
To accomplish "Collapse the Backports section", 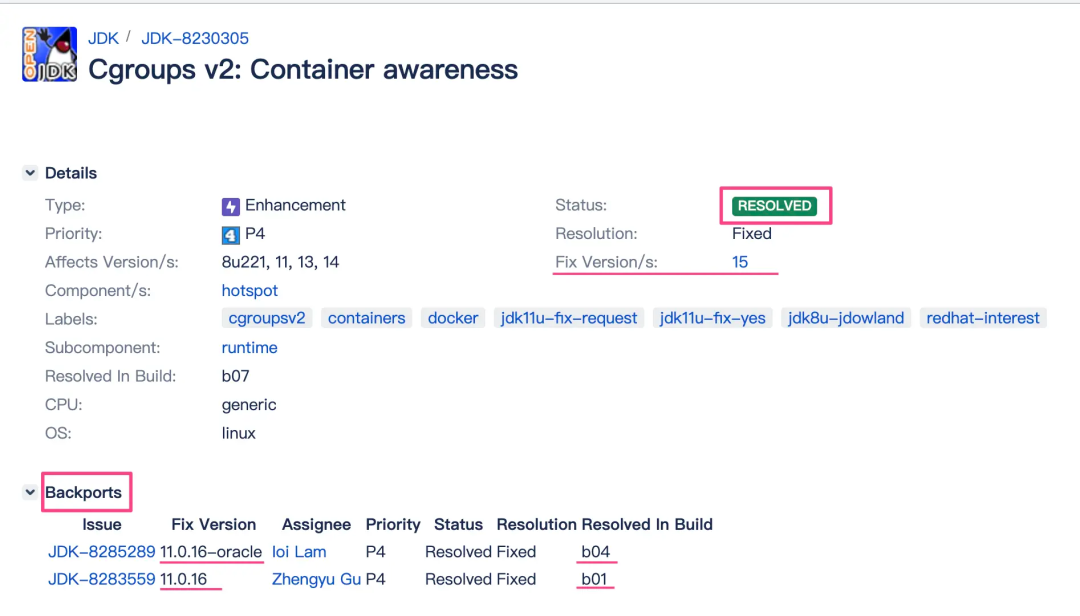I will [30, 493].
